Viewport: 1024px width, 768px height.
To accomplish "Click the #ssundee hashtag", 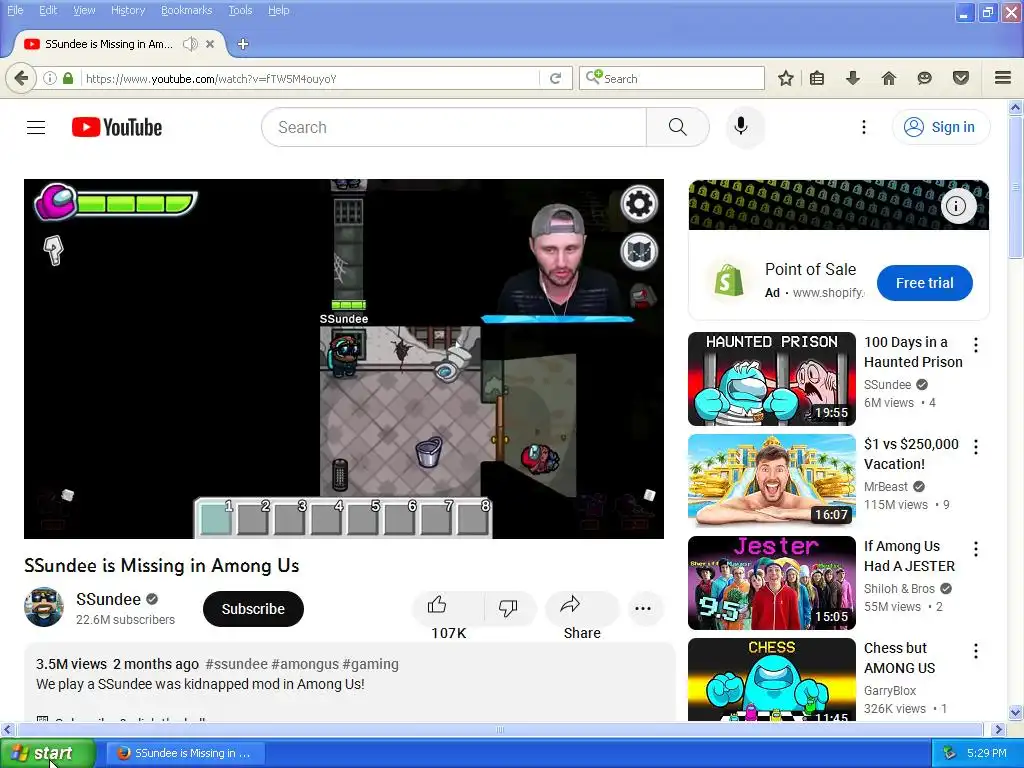I will click(x=236, y=664).
